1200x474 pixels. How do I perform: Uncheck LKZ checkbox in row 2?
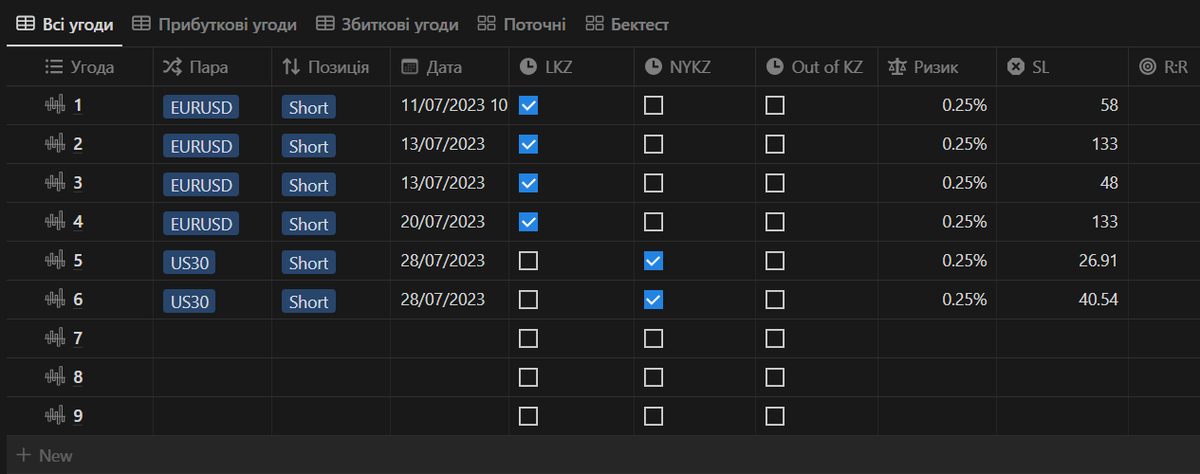[x=529, y=144]
